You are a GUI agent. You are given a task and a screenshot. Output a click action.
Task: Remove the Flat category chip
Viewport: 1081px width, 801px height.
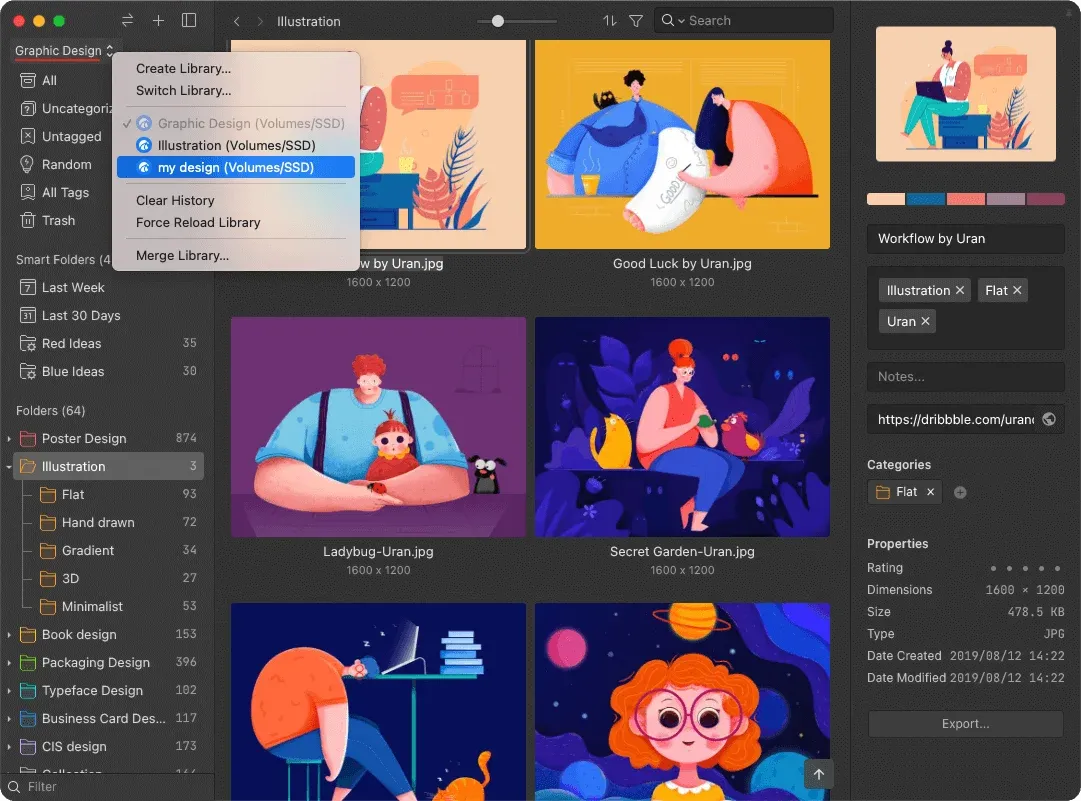coord(930,492)
